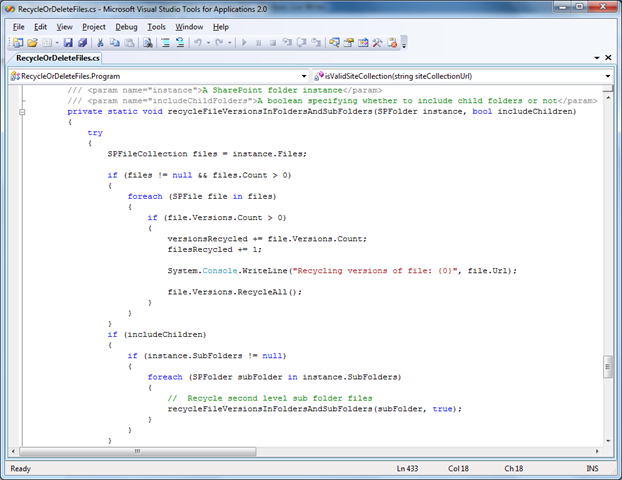This screenshot has height=480, width=622.
Task: Click the Open File folder icon
Action: tap(32, 43)
